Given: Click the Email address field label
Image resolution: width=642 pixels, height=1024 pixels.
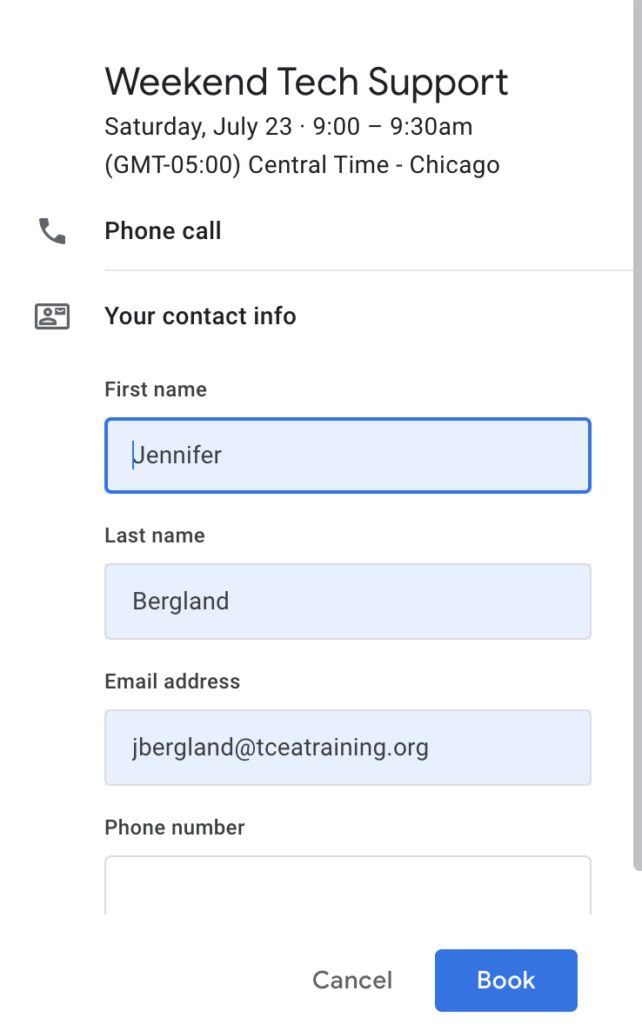Looking at the screenshot, I should coord(172,682).
